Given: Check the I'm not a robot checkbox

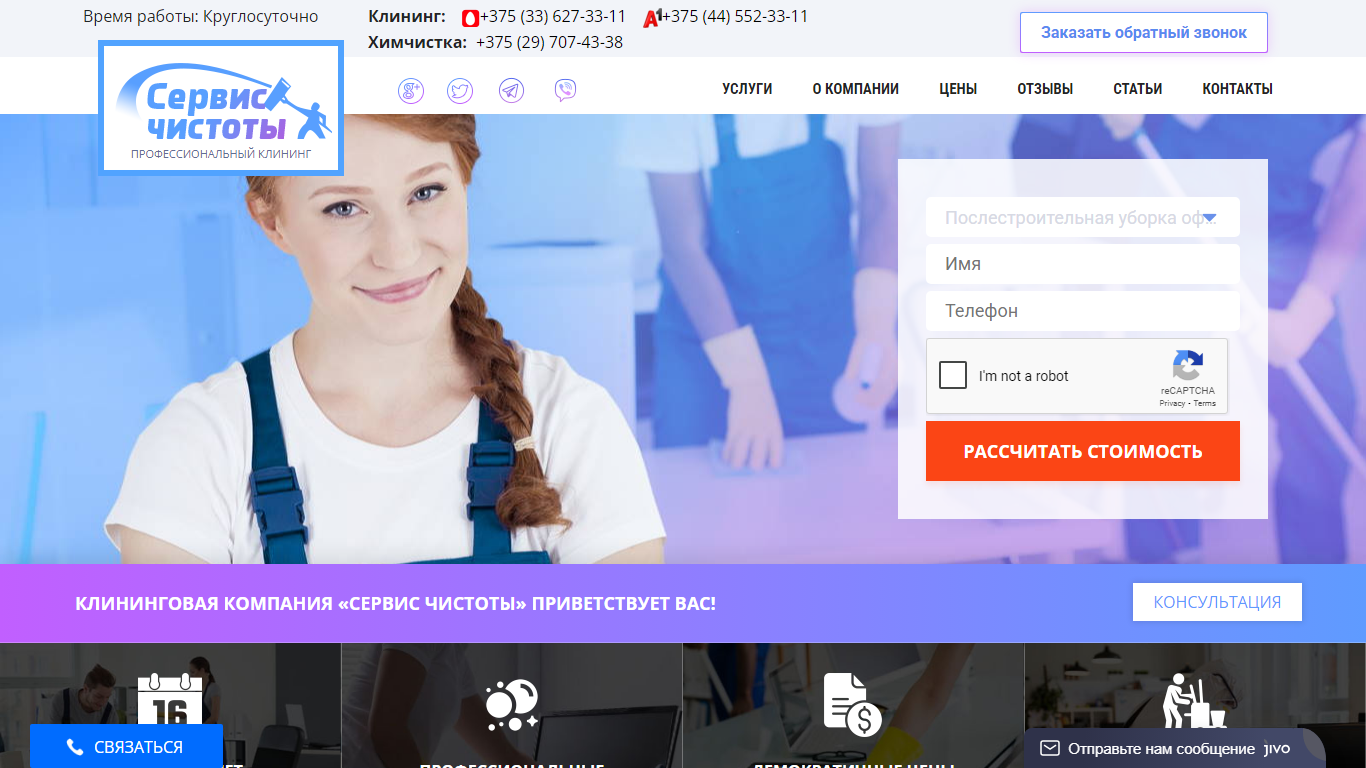Looking at the screenshot, I should coord(953,376).
